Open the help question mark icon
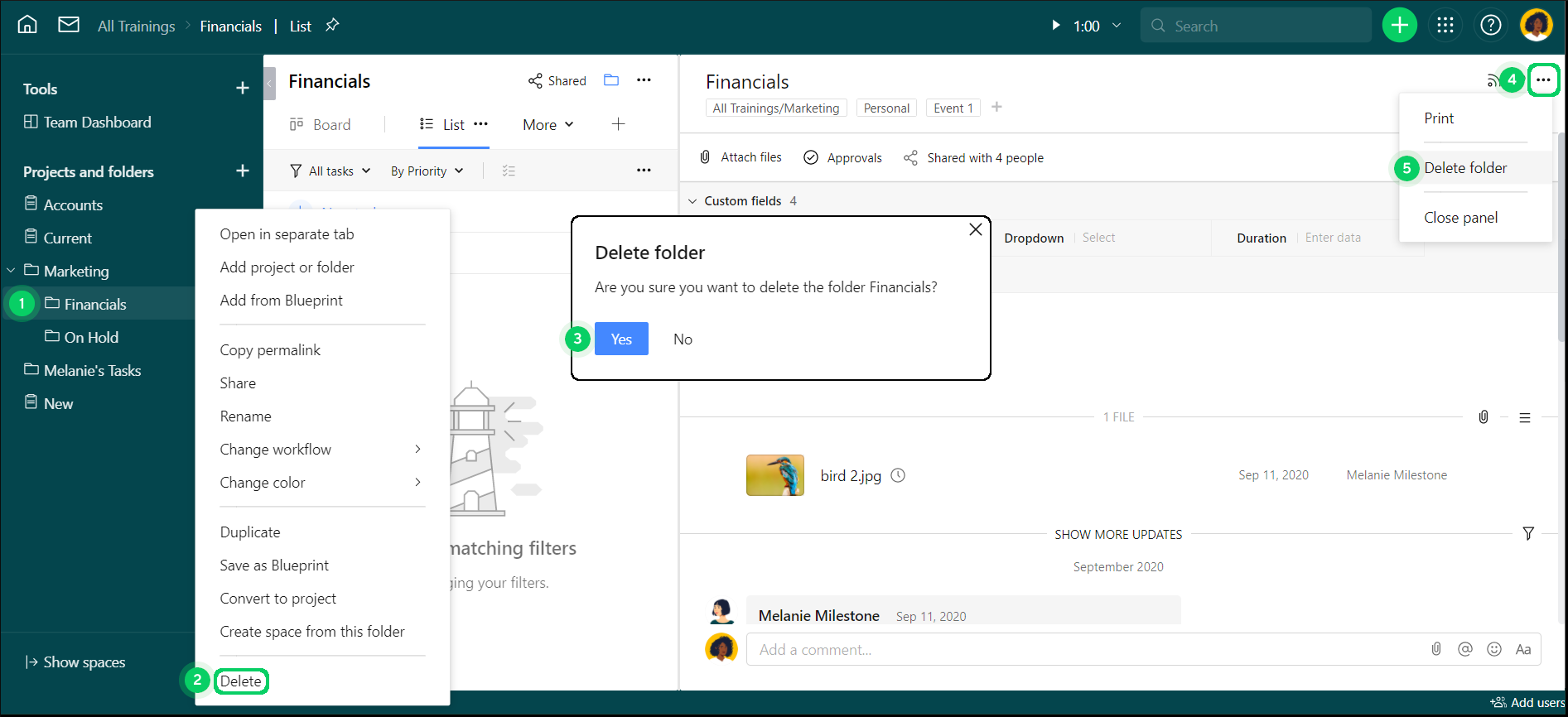 [x=1490, y=26]
